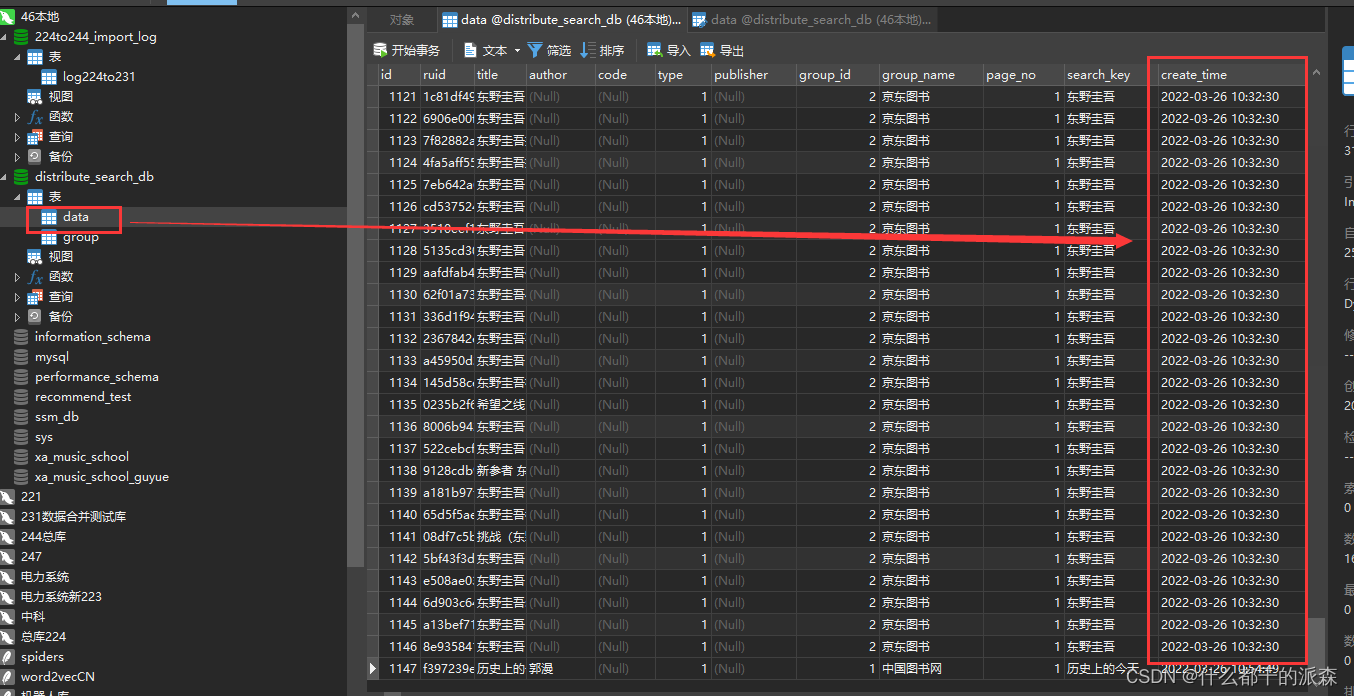Expand 查询 under 224to244_import_log
Screen dimensions: 1354x696
click(18, 136)
